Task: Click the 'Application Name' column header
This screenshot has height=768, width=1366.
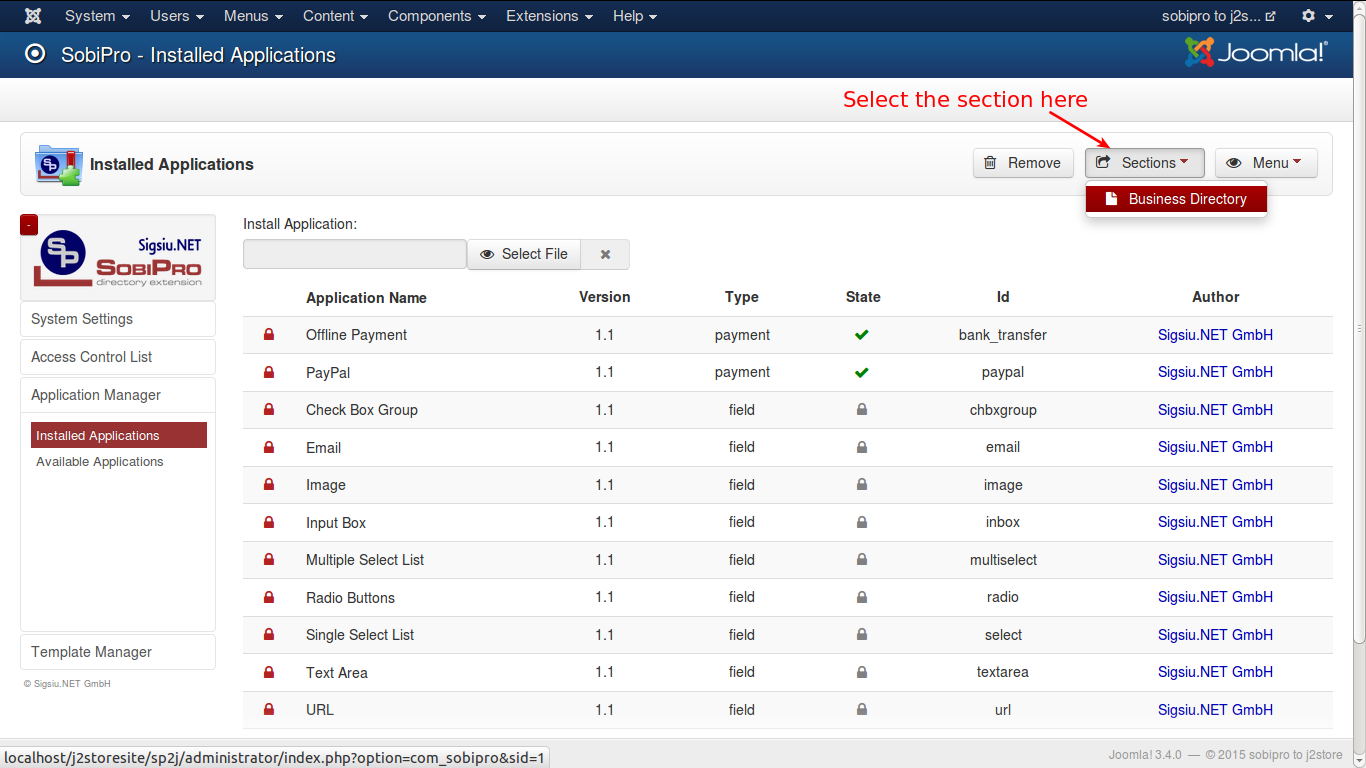Action: tap(366, 298)
